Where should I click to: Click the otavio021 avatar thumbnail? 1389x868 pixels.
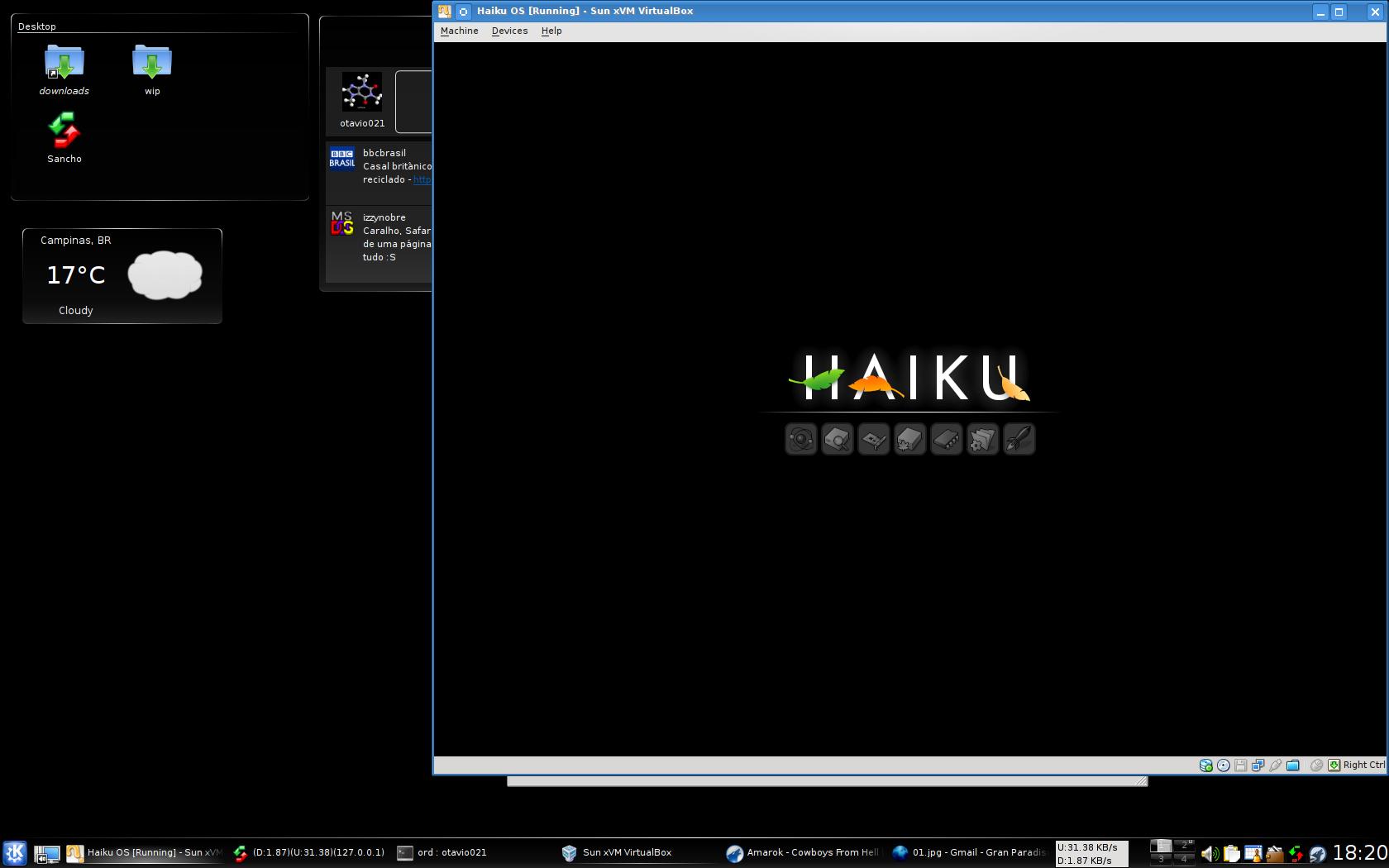(x=362, y=92)
